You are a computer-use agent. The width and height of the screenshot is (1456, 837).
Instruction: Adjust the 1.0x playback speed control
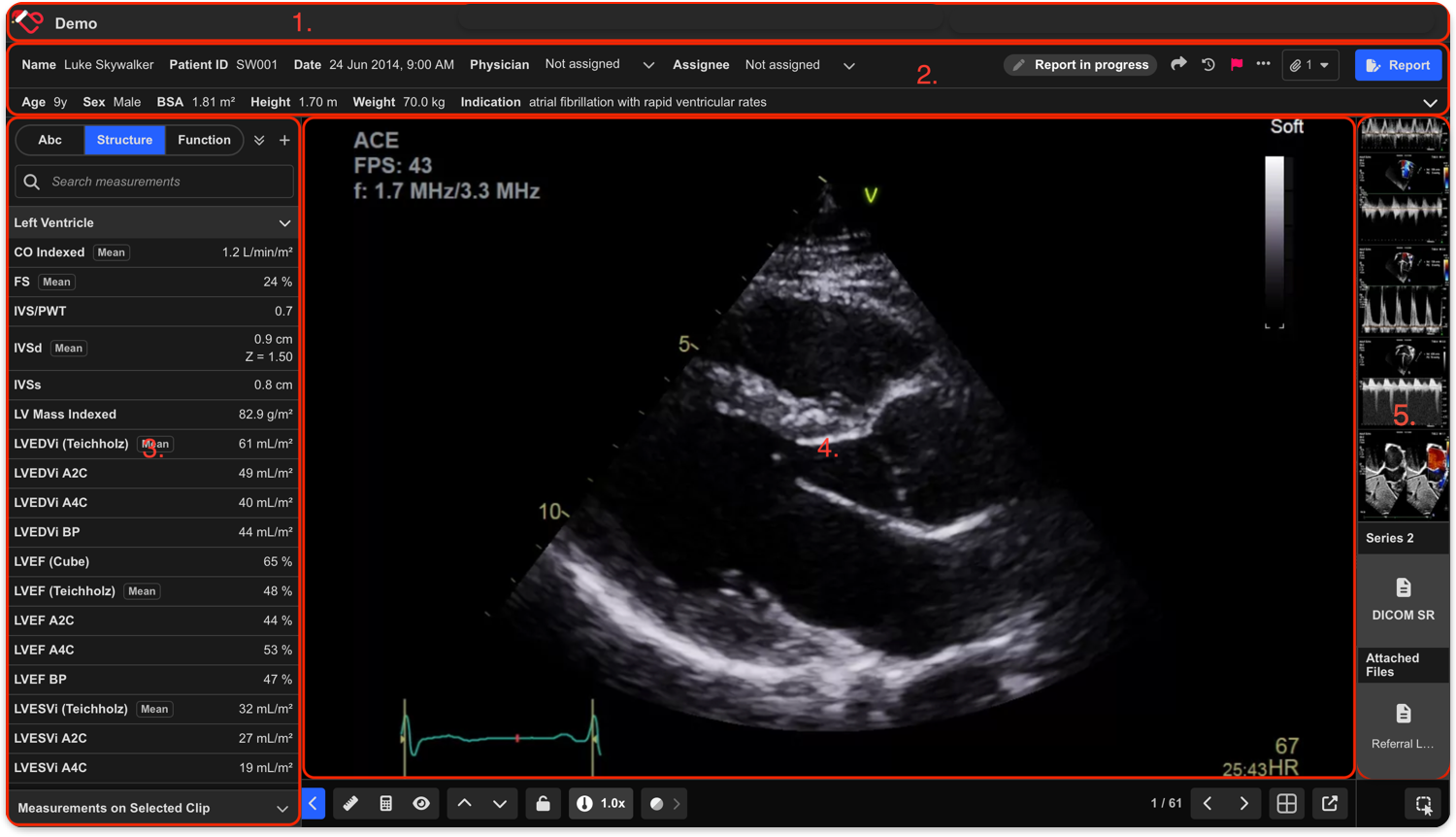601,804
